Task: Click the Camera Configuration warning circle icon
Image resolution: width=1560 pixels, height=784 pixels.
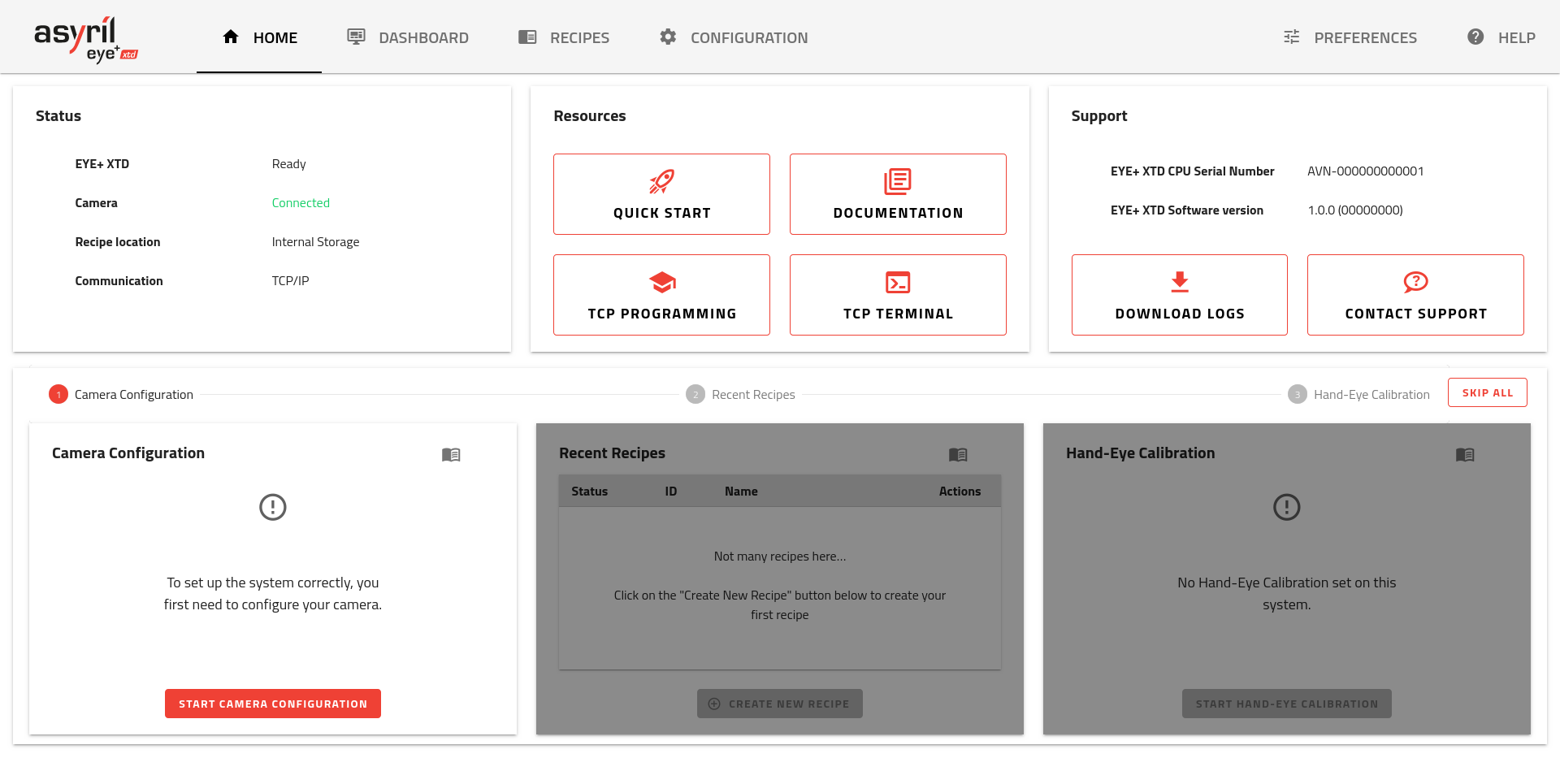Action: pyautogui.click(x=273, y=507)
